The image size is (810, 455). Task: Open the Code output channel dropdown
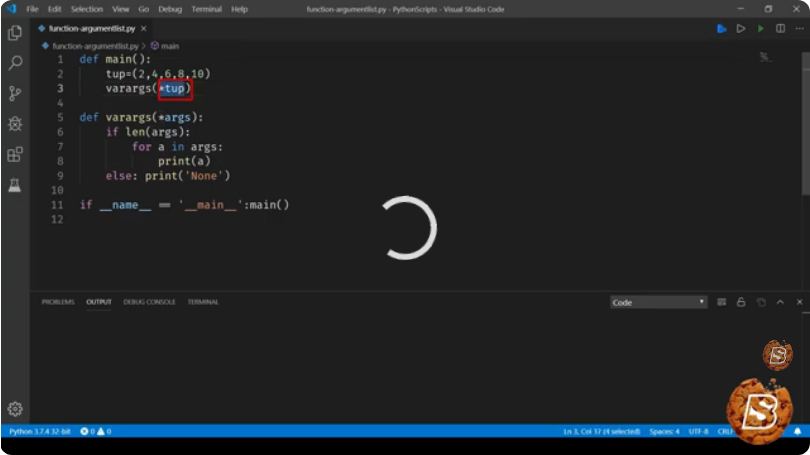click(x=658, y=302)
